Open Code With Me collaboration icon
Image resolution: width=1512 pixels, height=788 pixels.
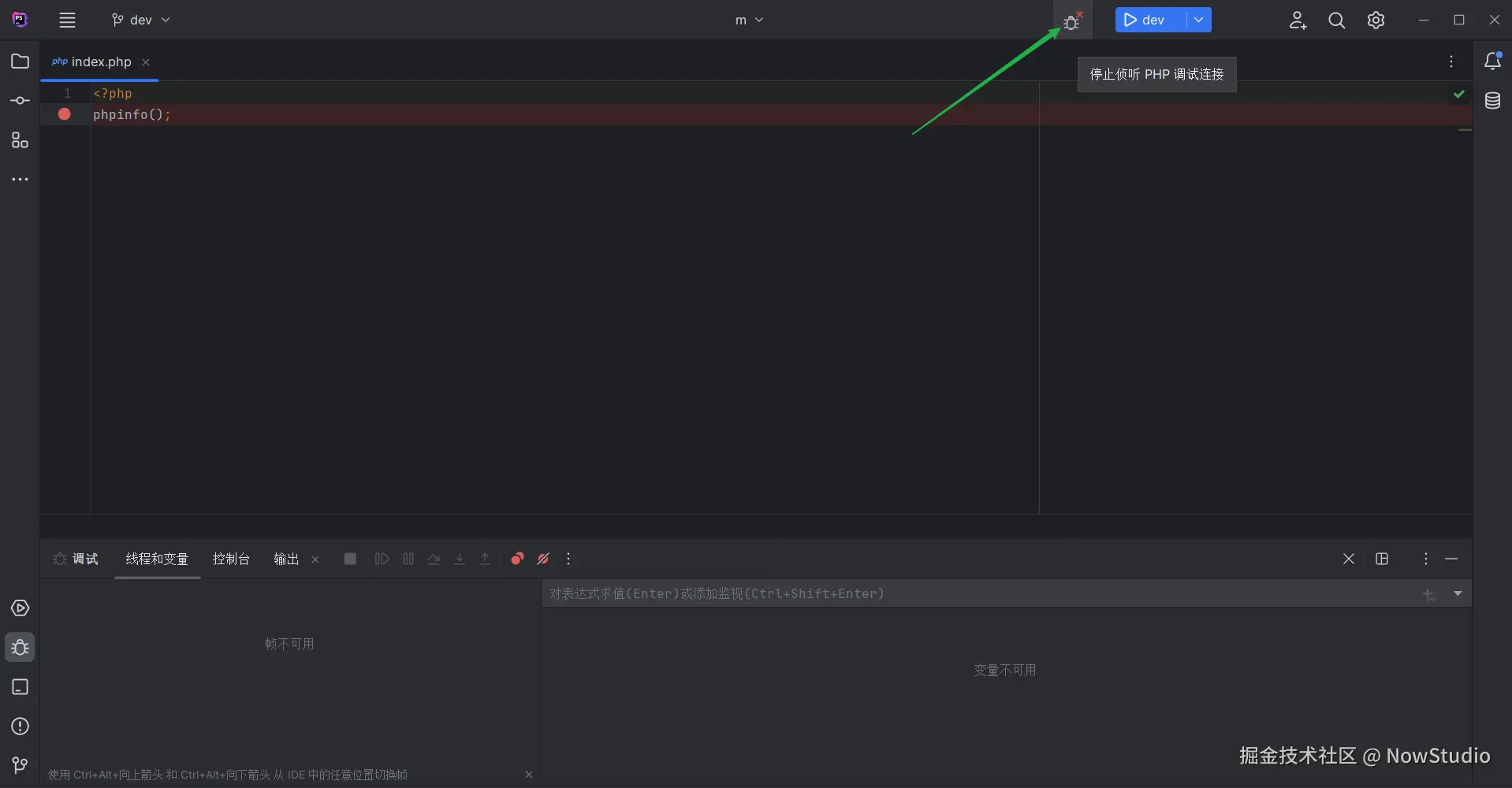(1298, 20)
